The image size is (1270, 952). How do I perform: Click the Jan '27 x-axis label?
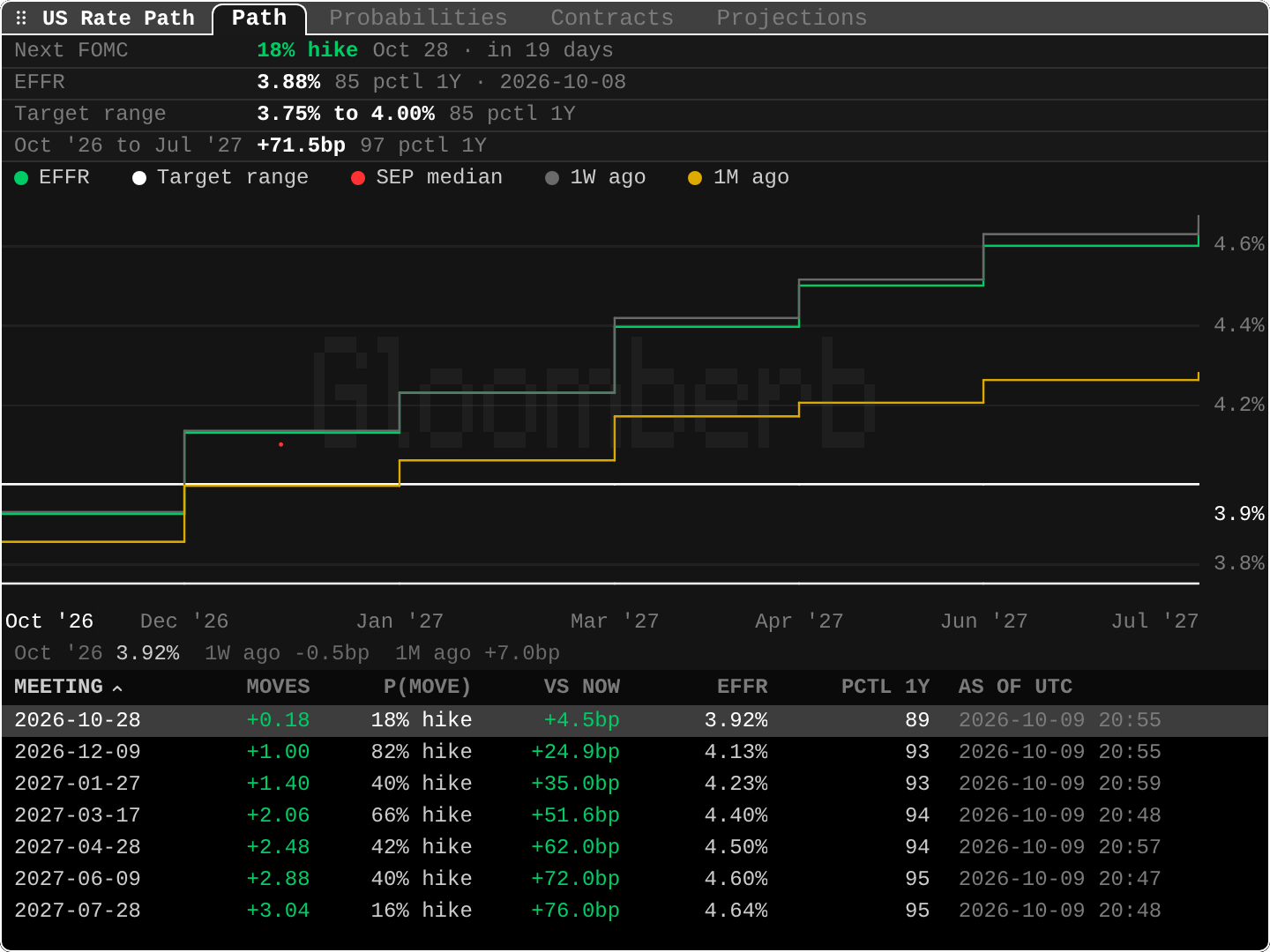pyautogui.click(x=400, y=621)
